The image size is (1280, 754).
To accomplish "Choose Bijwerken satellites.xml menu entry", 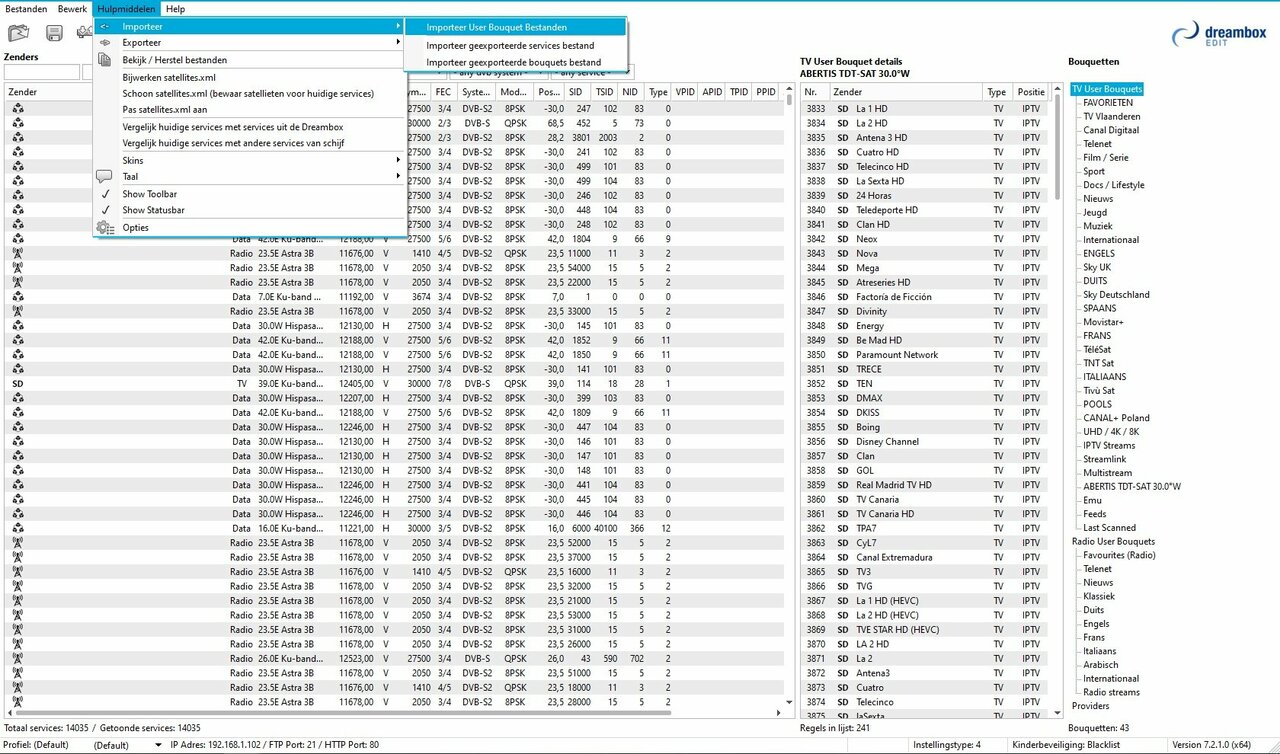I will (x=169, y=77).
